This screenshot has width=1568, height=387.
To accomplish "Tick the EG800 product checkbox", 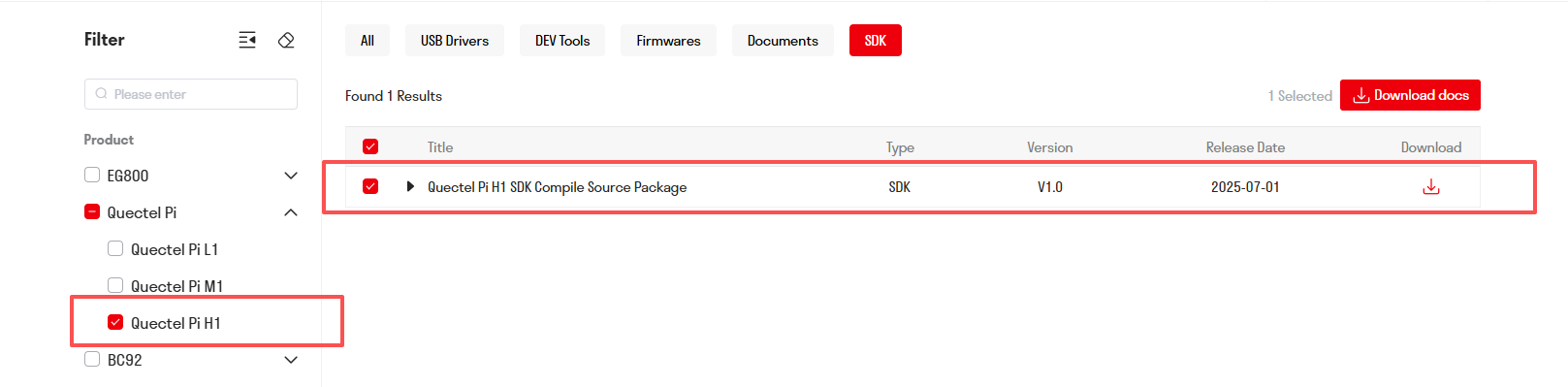I will pos(92,175).
